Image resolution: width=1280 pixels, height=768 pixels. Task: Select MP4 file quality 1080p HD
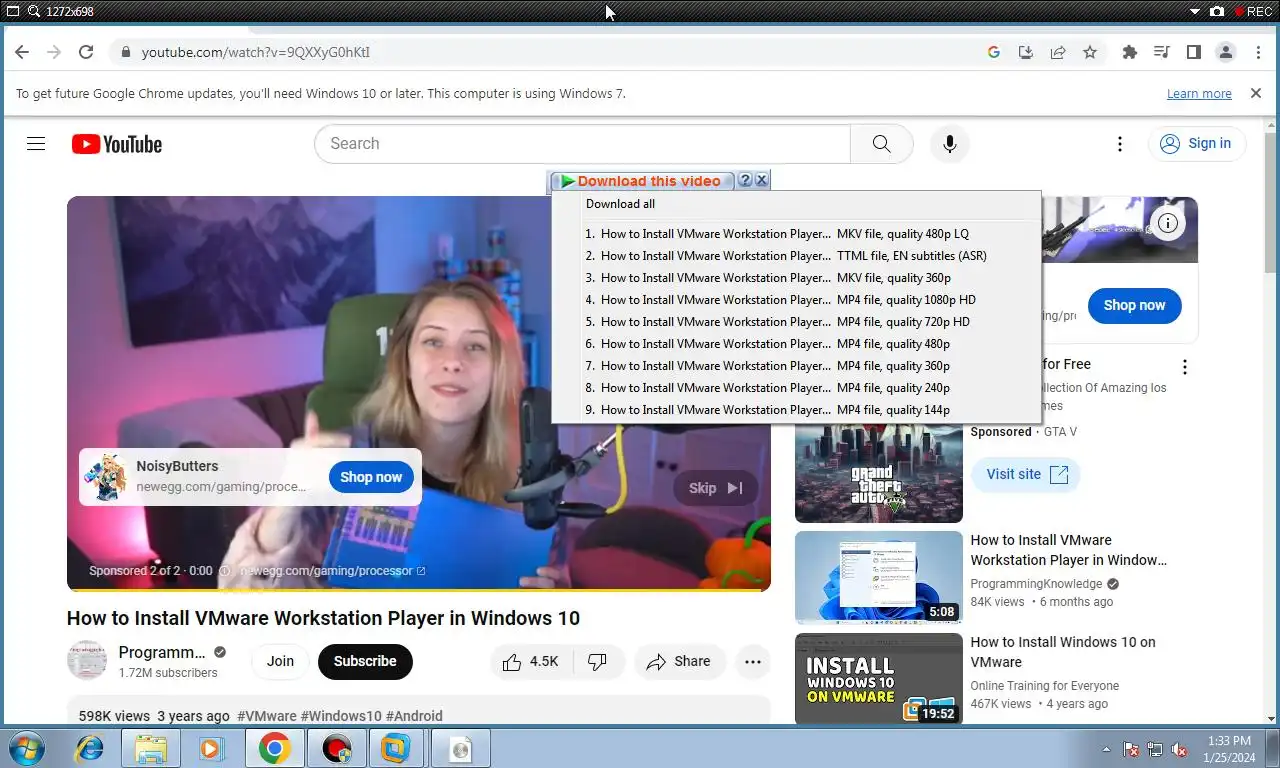(x=796, y=300)
